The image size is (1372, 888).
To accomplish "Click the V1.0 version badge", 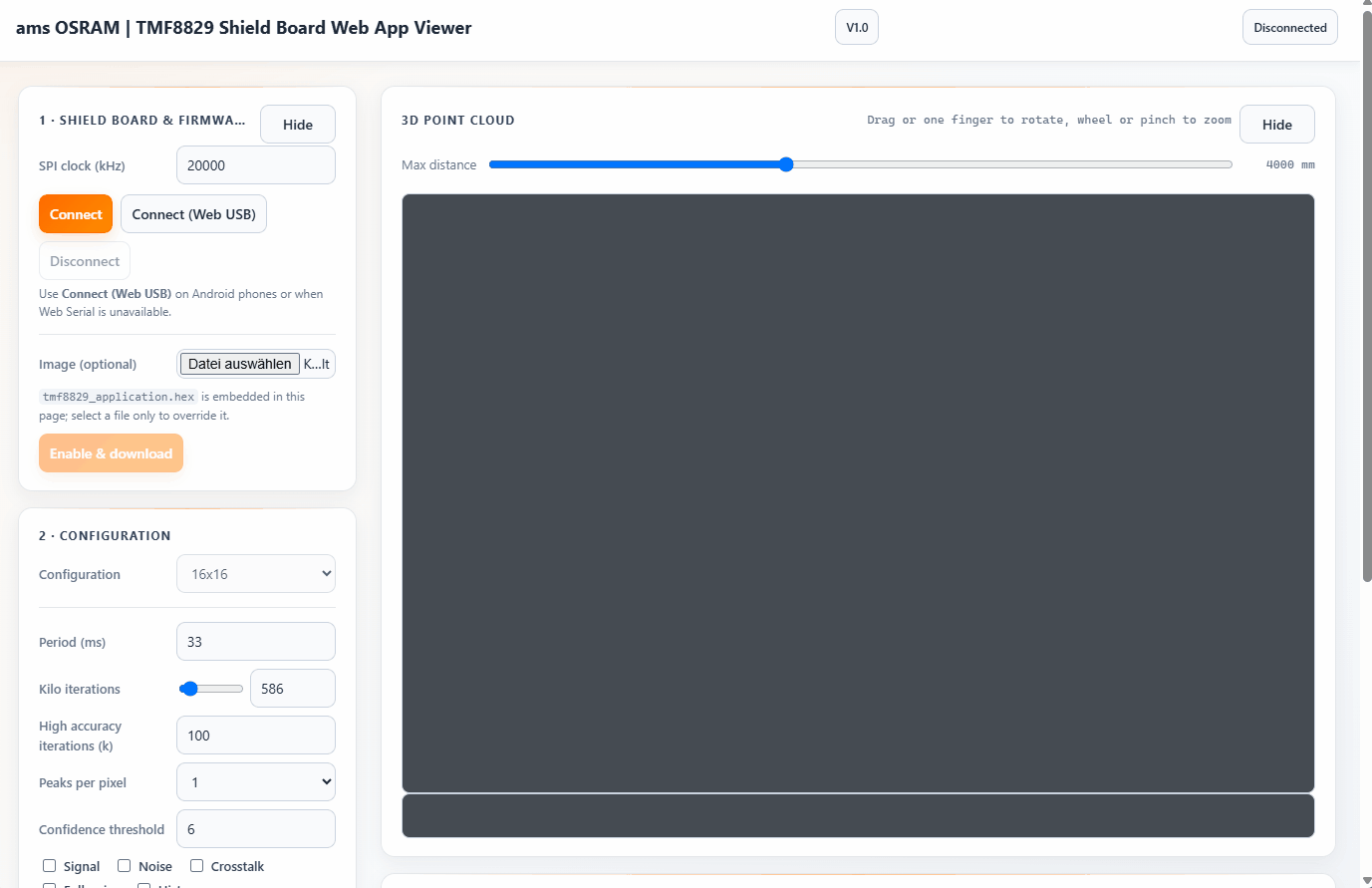I will 857,28.
